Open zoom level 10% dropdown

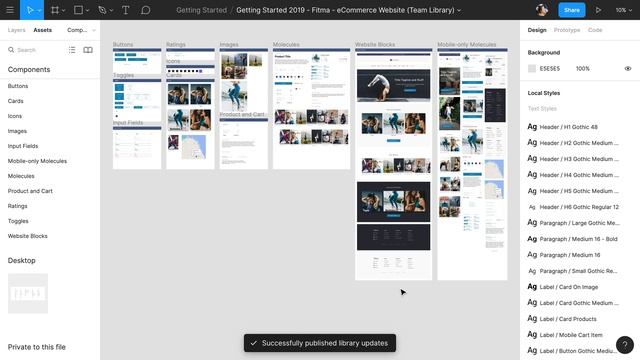point(624,10)
